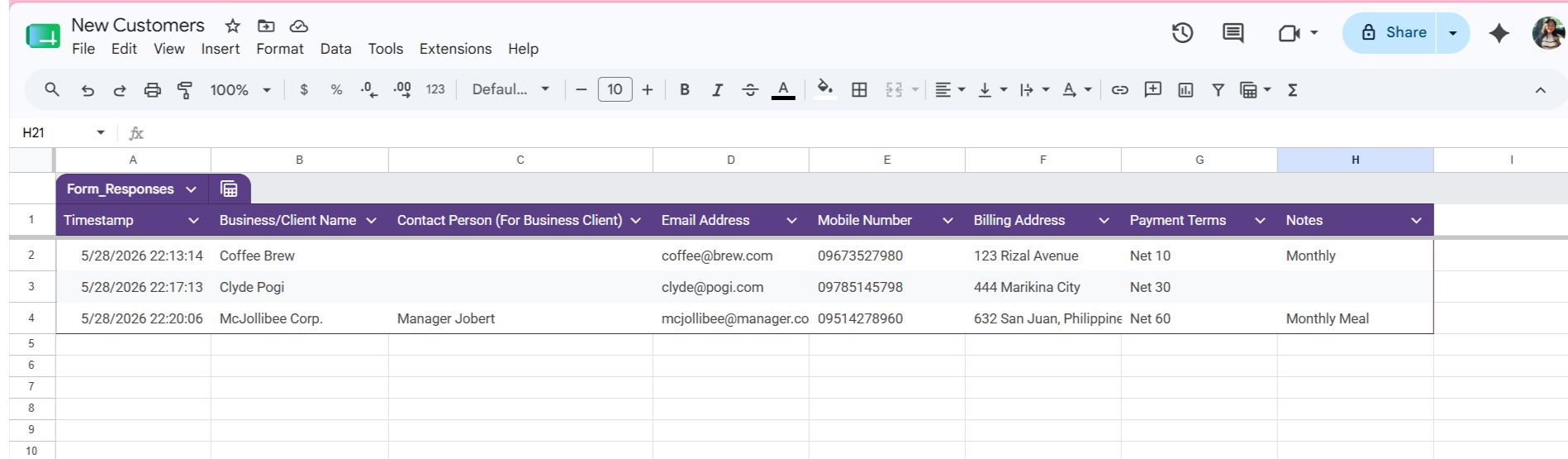Open the Google account profile picture
Viewport: 1568px width, 459px height.
1549,33
